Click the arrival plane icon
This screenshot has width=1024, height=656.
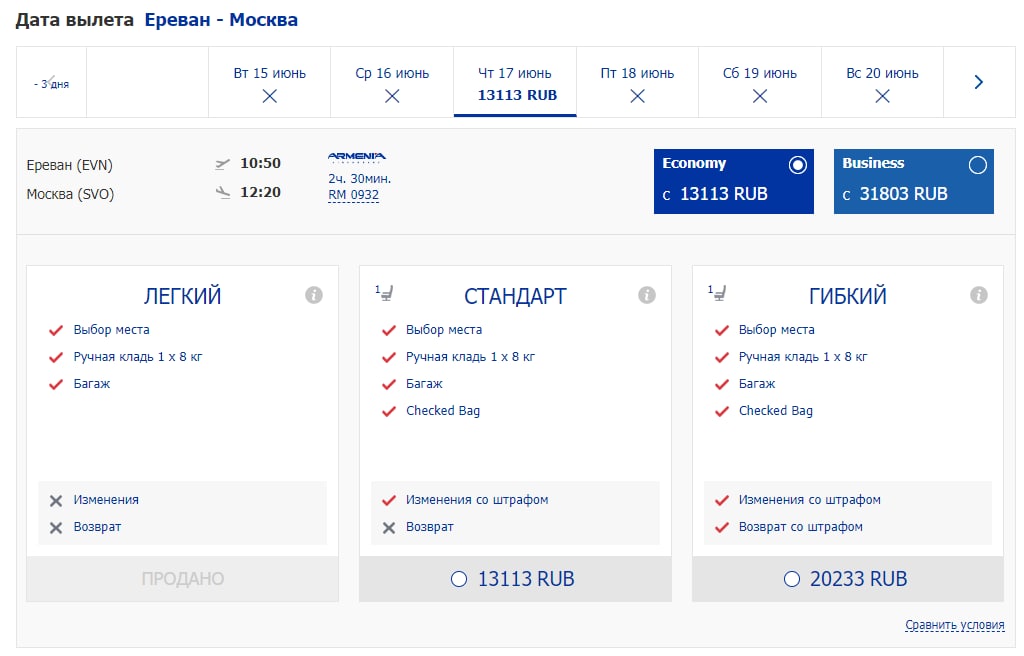pos(223,193)
